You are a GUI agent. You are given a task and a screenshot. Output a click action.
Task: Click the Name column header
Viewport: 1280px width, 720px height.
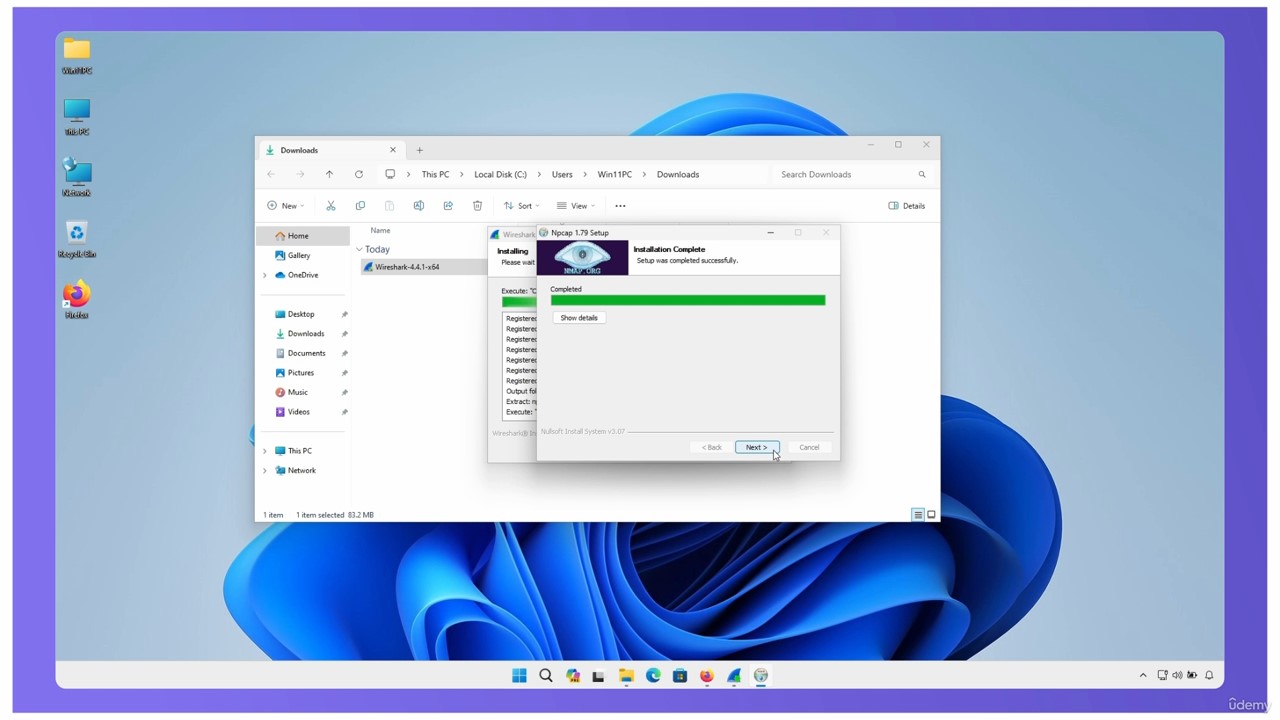(x=380, y=230)
